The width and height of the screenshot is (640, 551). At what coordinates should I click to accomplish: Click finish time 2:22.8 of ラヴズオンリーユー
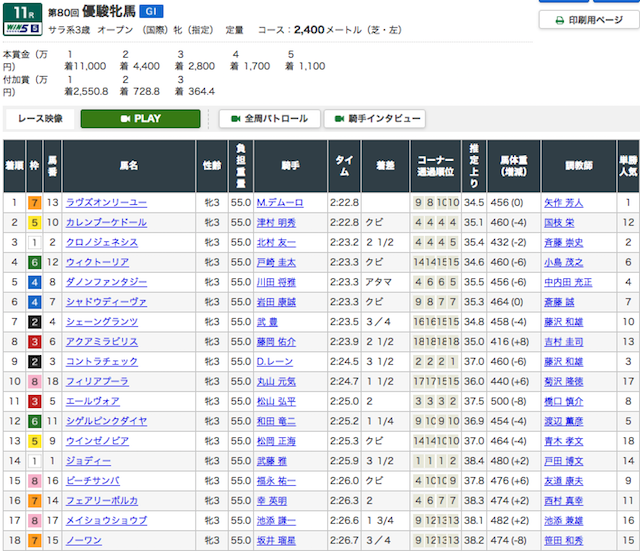pyautogui.click(x=344, y=202)
